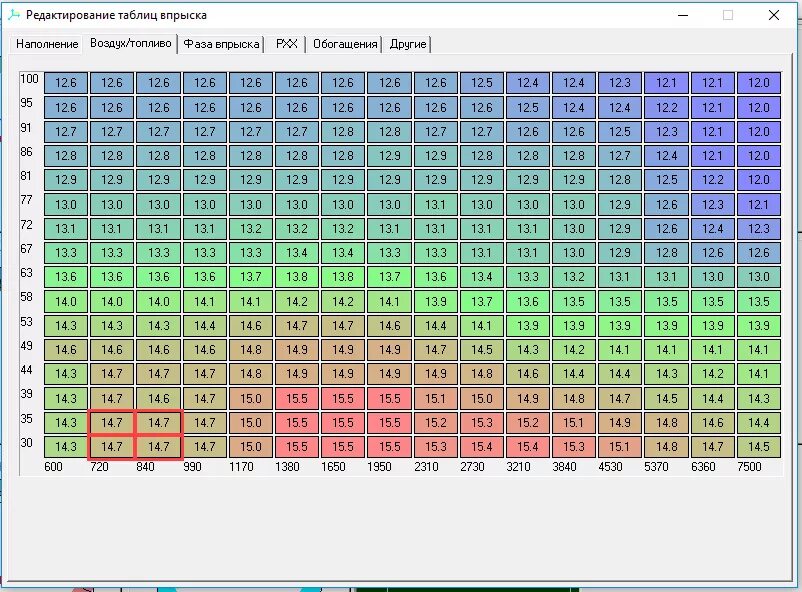Viewport: 802px width, 592px height.
Task: Select cell at row 100, column 7500
Action: [759, 83]
